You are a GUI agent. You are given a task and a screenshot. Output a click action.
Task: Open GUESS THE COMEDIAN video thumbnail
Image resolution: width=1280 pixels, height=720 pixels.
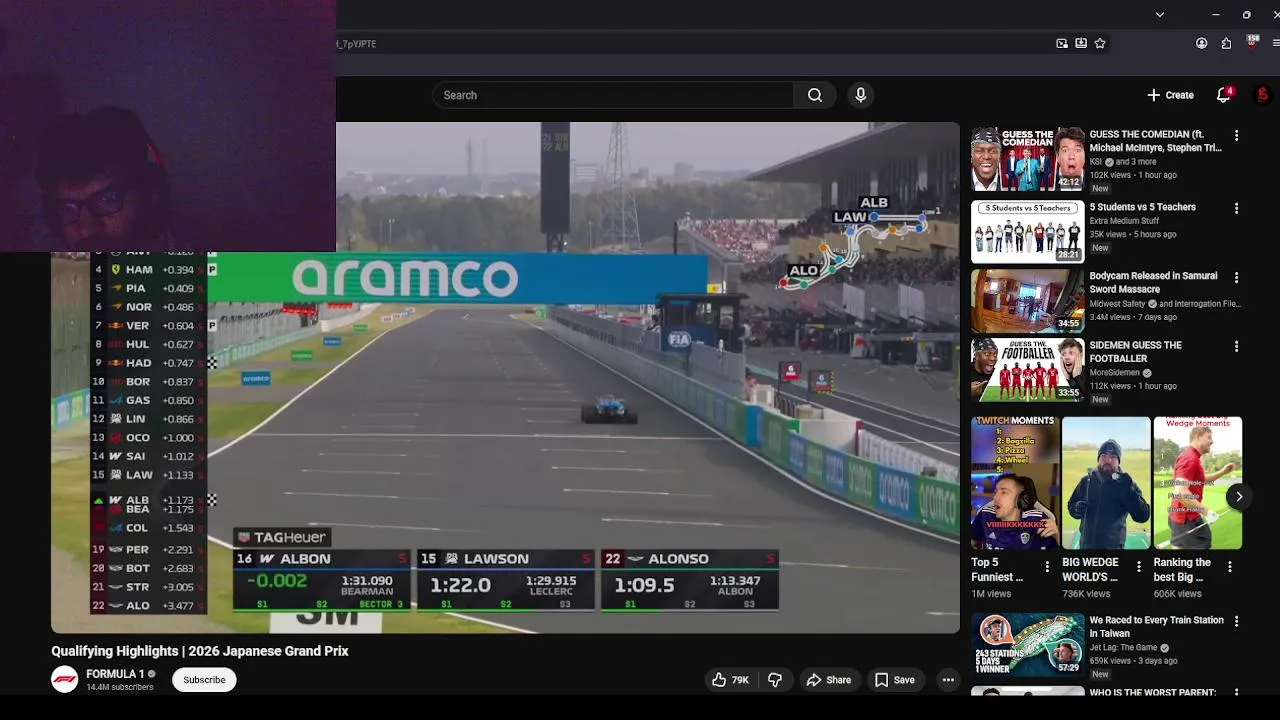pyautogui.click(x=1027, y=158)
